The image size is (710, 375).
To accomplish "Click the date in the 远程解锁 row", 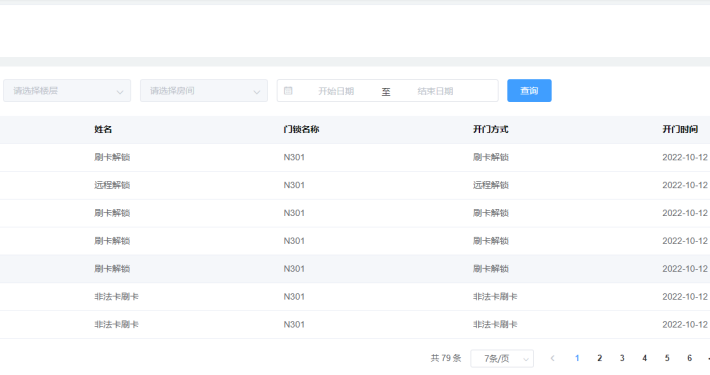I will pyautogui.click(x=685, y=185).
